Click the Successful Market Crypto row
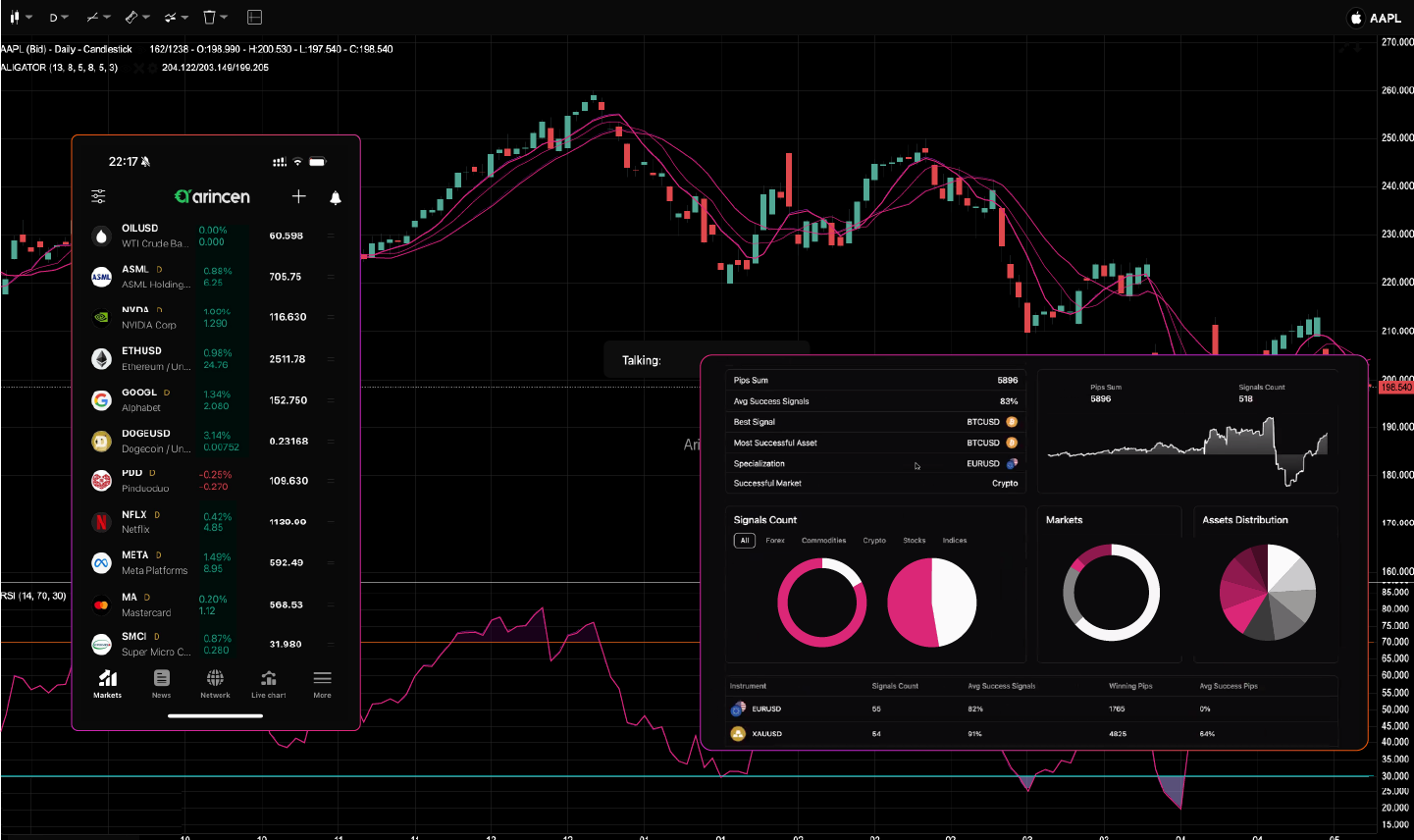Image resolution: width=1414 pixels, height=840 pixels. point(875,483)
